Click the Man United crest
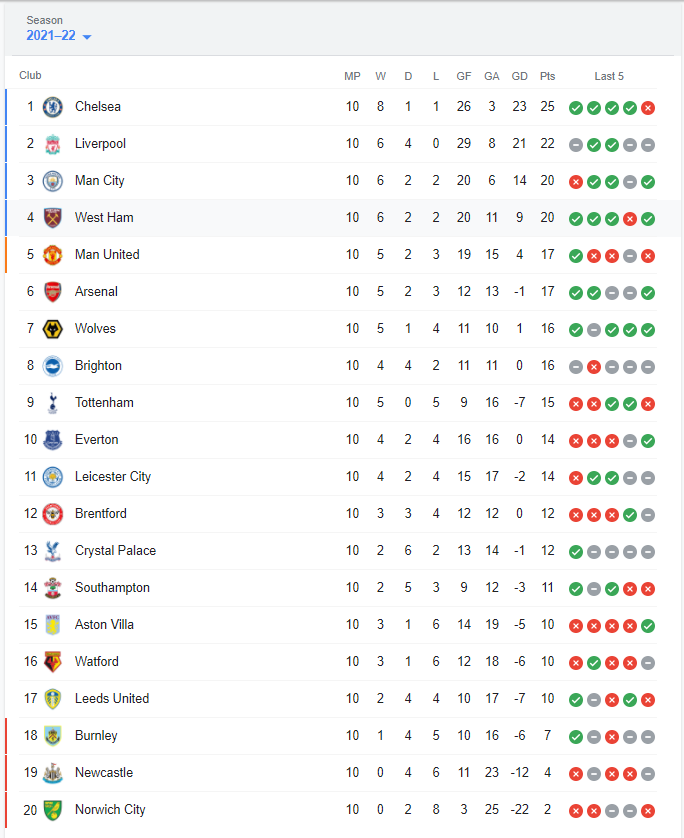 (x=52, y=255)
